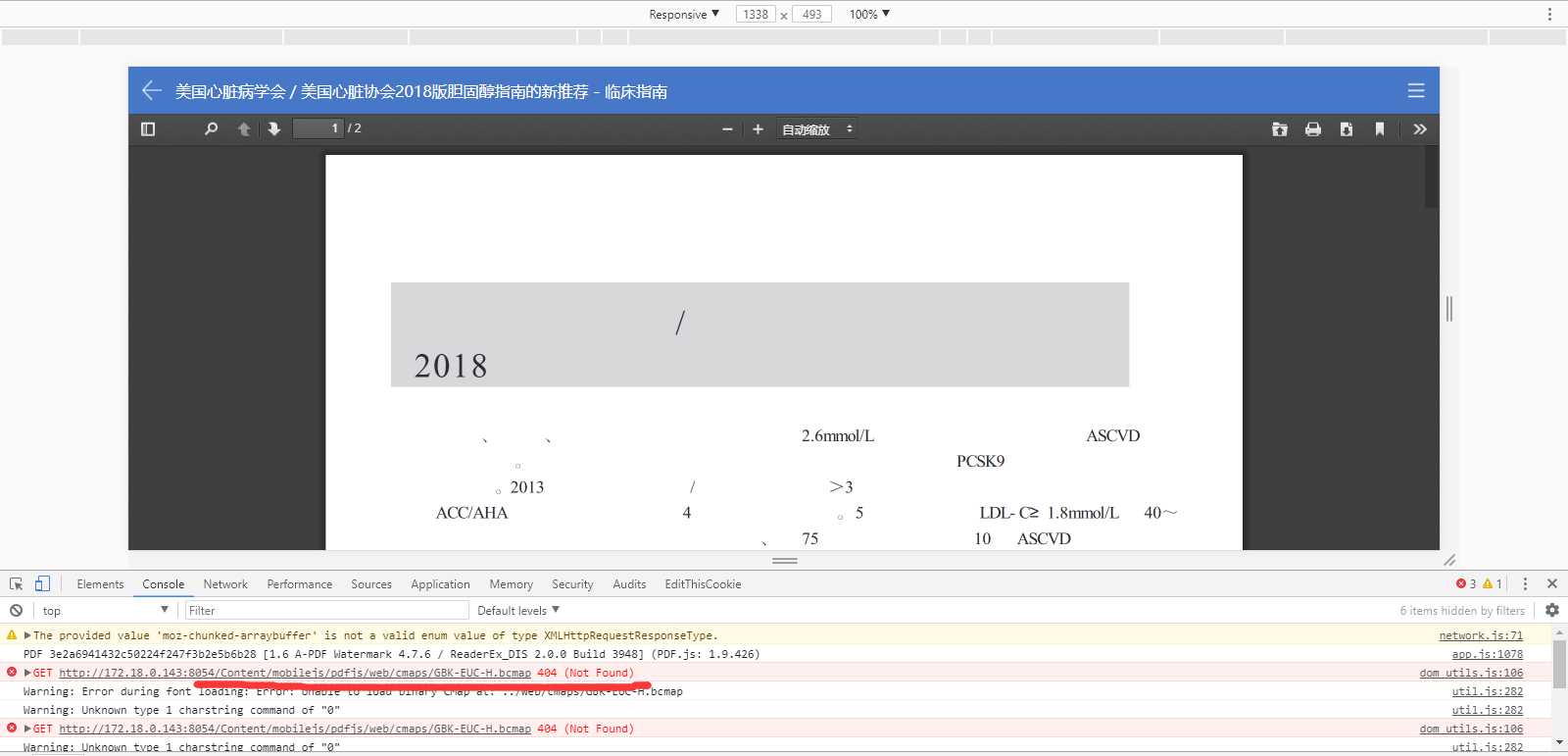The height and width of the screenshot is (756, 1568).
Task: Expand the last GET 404 error entry
Action: tap(27, 729)
